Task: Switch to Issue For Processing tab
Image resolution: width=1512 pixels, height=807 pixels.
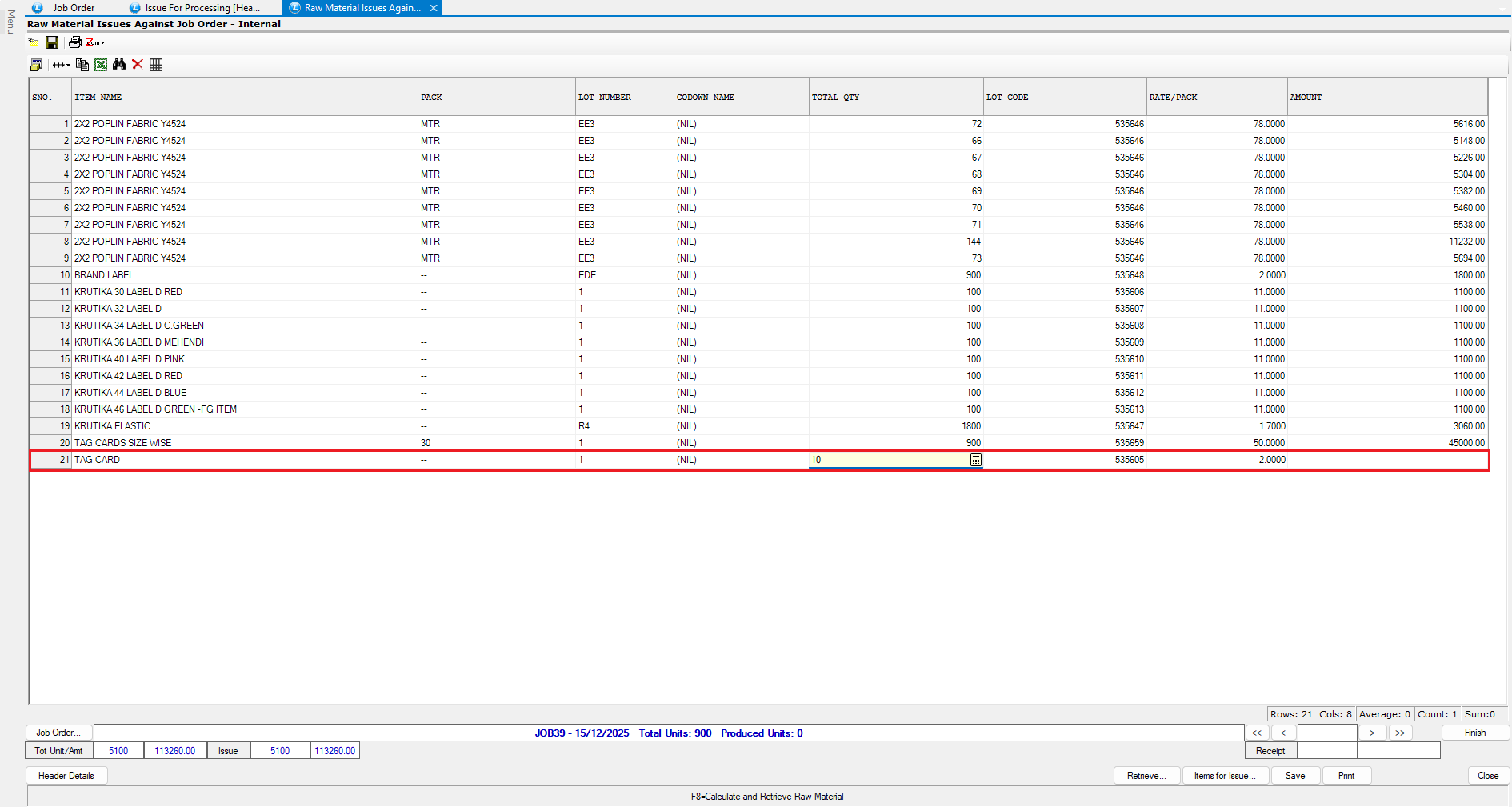Action: click(202, 8)
